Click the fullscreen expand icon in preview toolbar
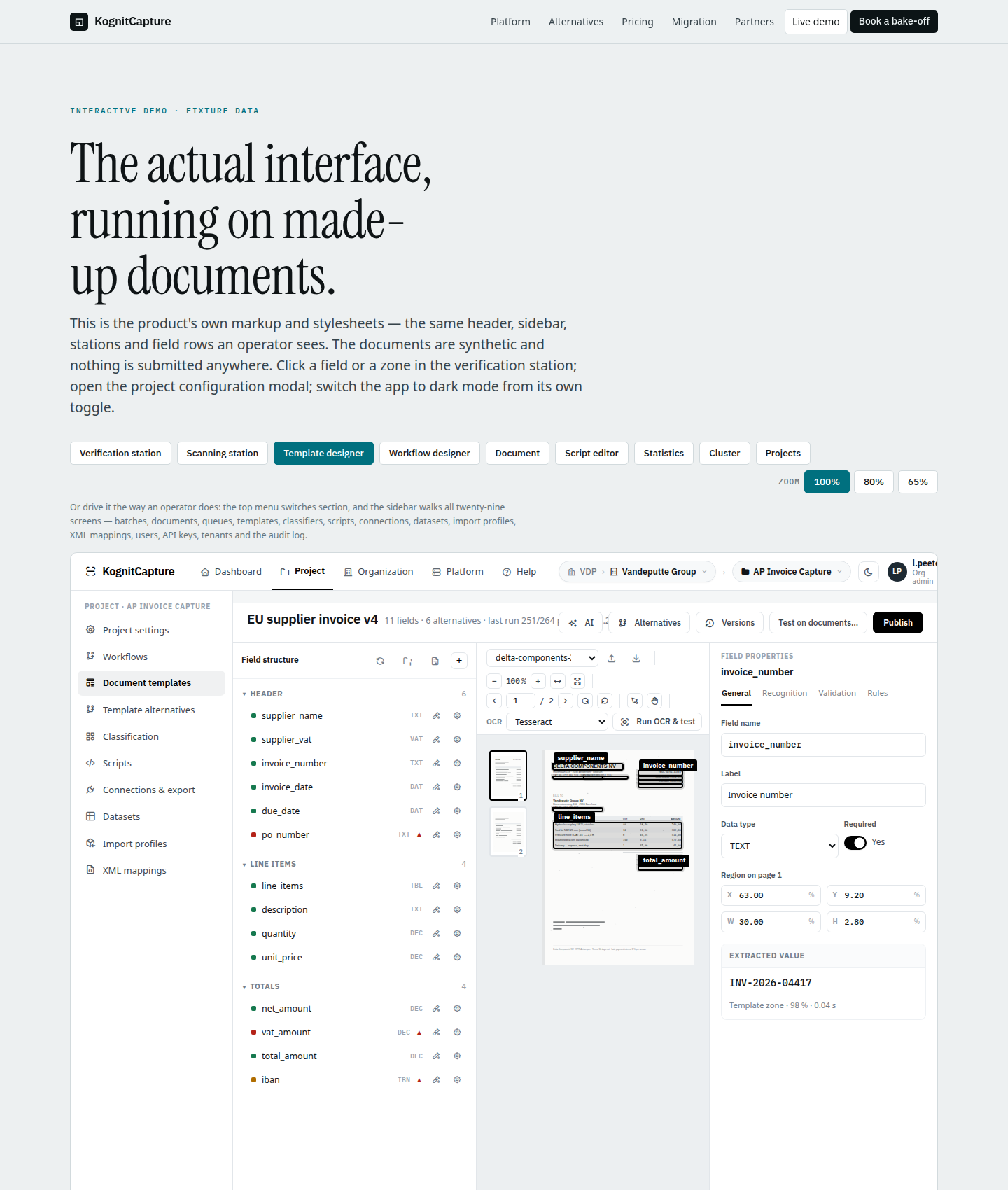 click(577, 681)
